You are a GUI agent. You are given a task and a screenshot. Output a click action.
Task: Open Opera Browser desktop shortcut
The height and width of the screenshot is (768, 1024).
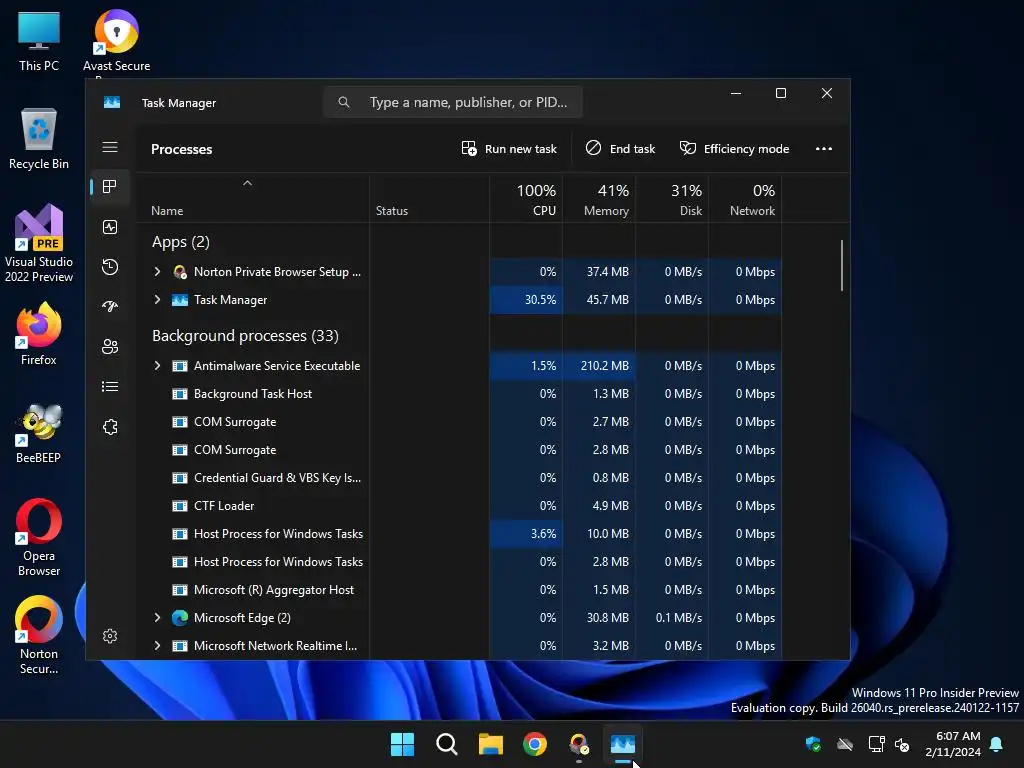39,537
